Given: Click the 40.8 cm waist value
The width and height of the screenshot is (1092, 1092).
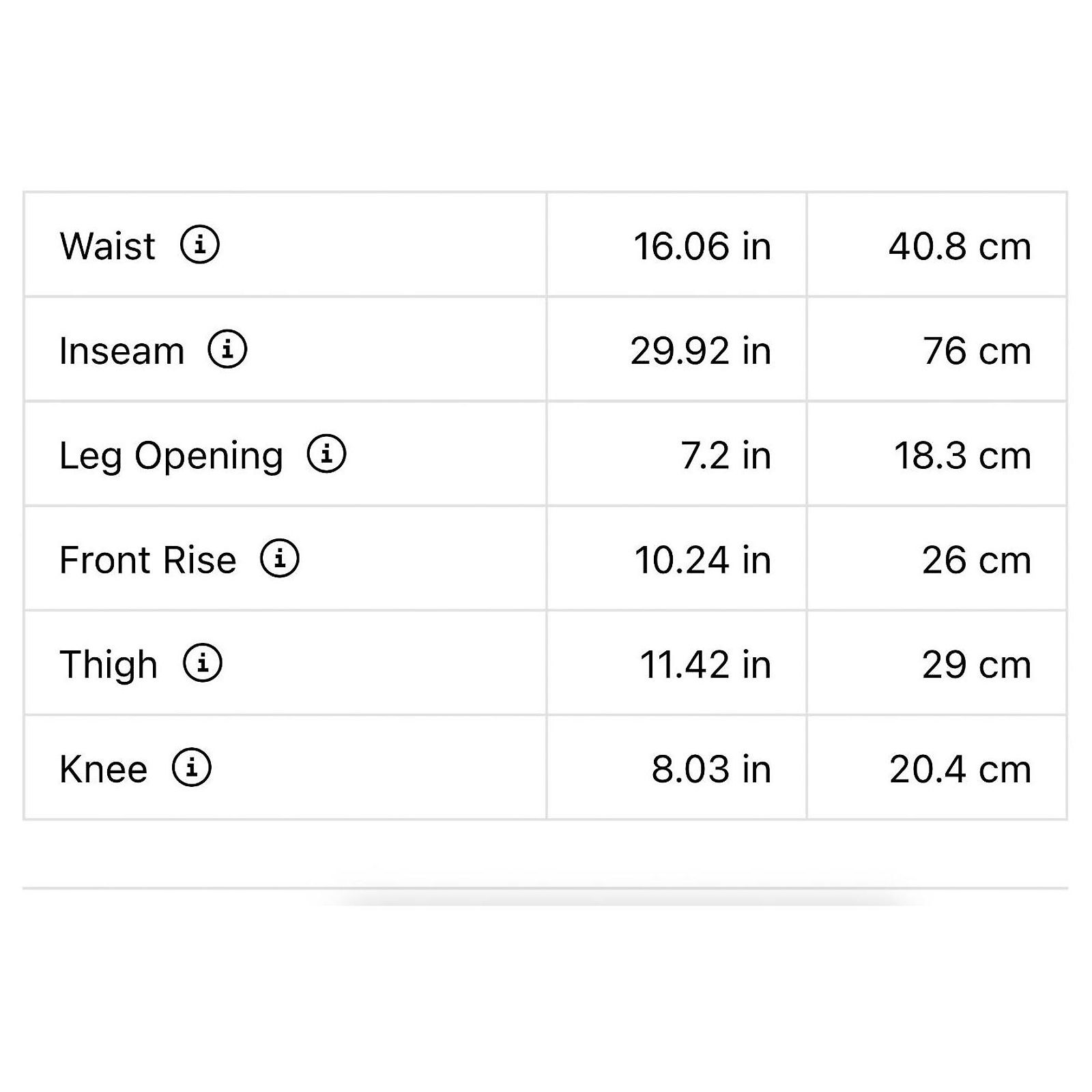Looking at the screenshot, I should coord(960,246).
